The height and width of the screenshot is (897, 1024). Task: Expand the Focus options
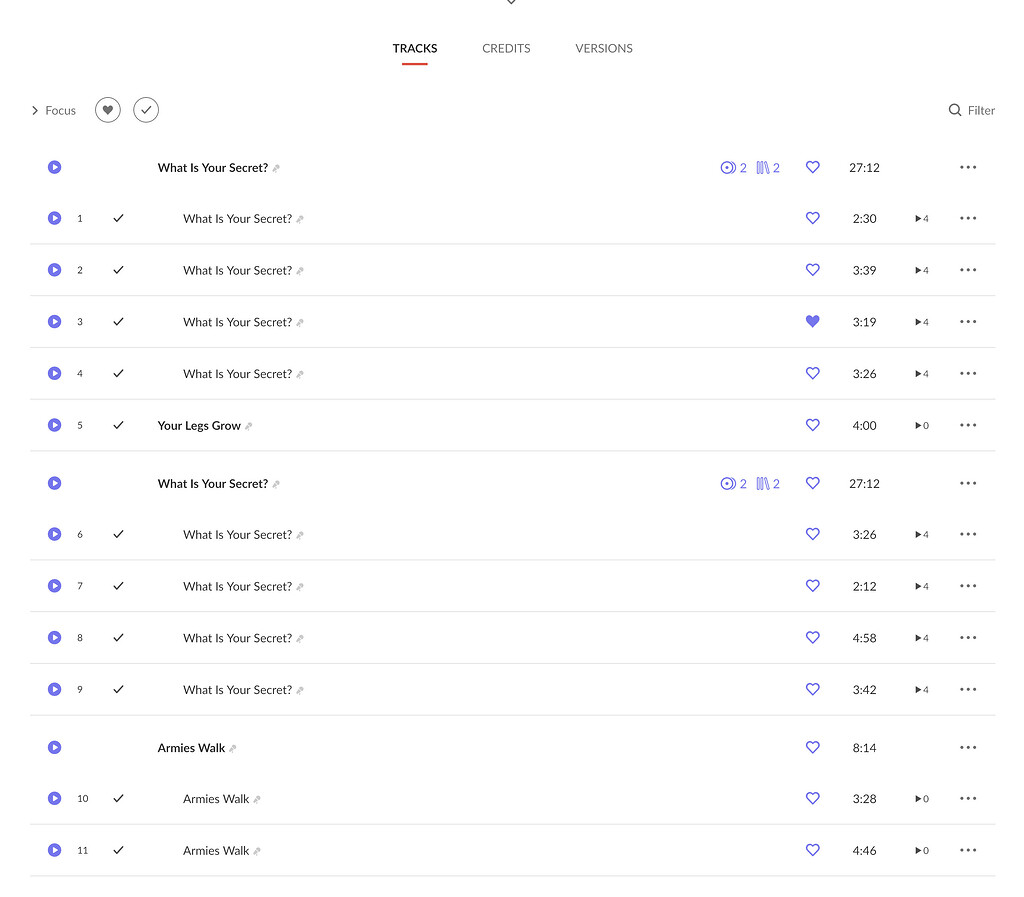pos(53,110)
